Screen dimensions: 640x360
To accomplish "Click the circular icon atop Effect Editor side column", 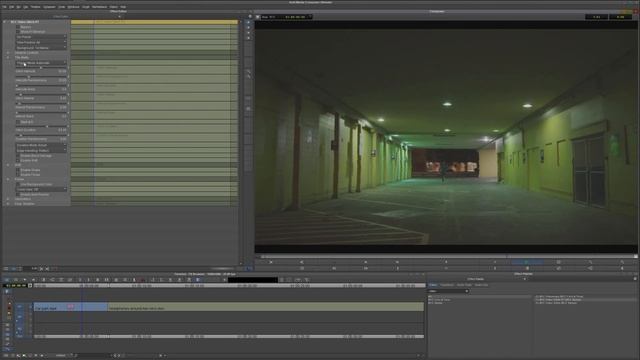I will [249, 16].
